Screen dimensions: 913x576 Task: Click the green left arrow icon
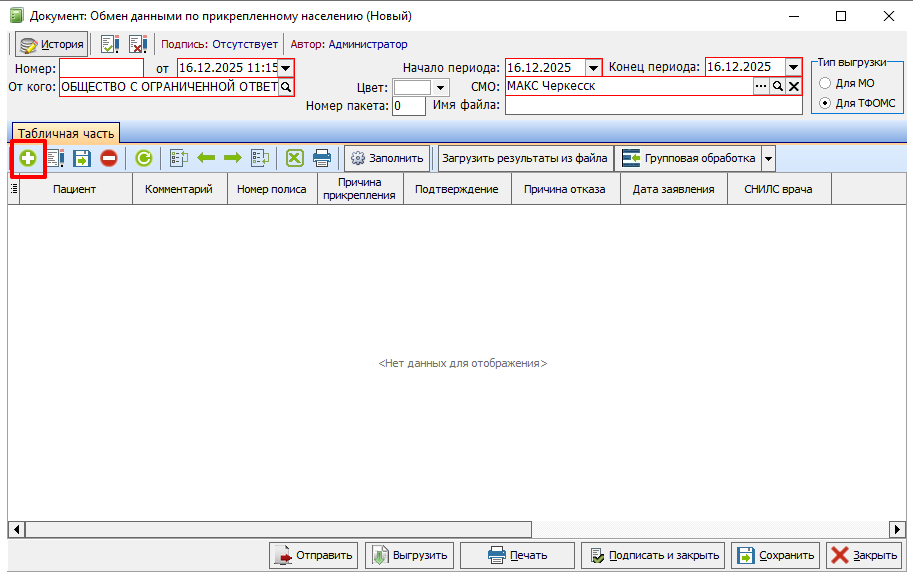click(x=206, y=158)
